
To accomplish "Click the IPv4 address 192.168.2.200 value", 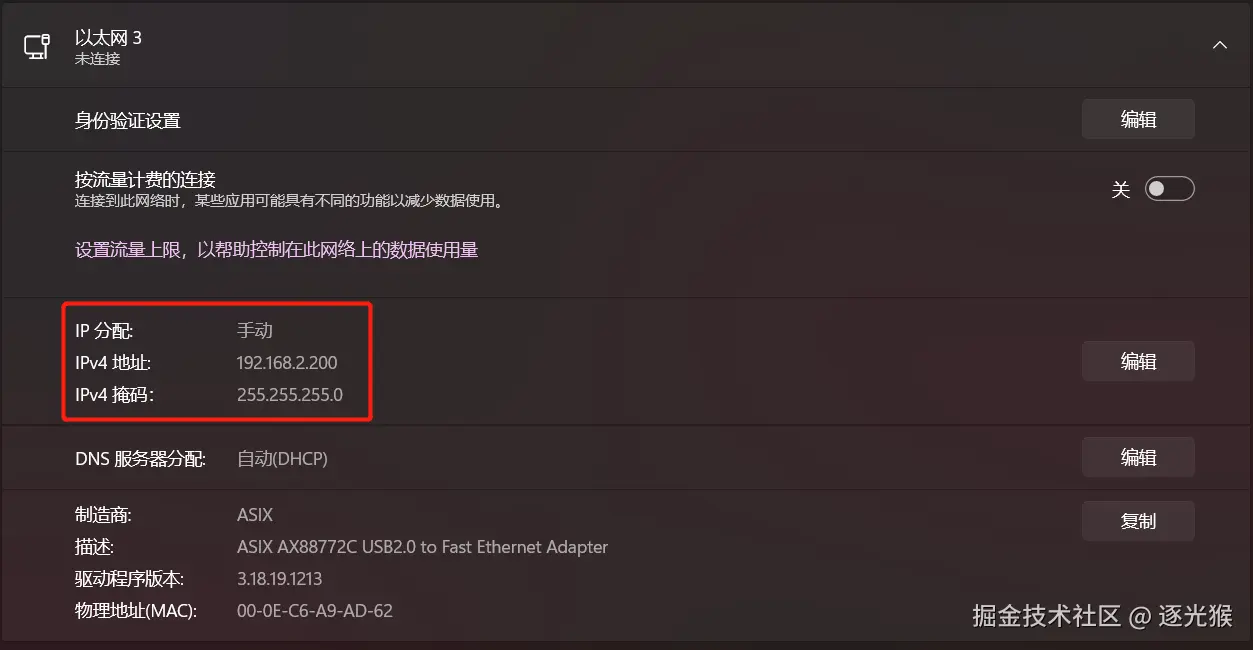I will tap(287, 363).
